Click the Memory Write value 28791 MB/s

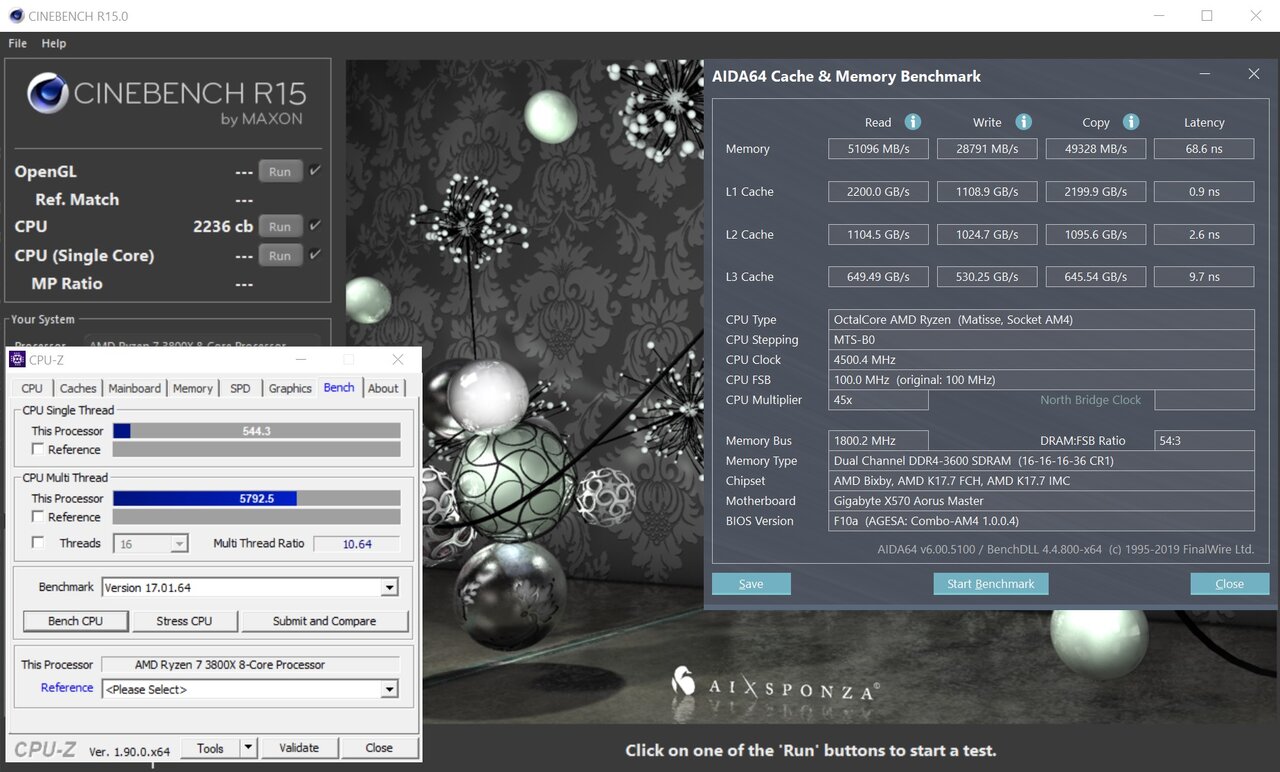[x=987, y=149]
